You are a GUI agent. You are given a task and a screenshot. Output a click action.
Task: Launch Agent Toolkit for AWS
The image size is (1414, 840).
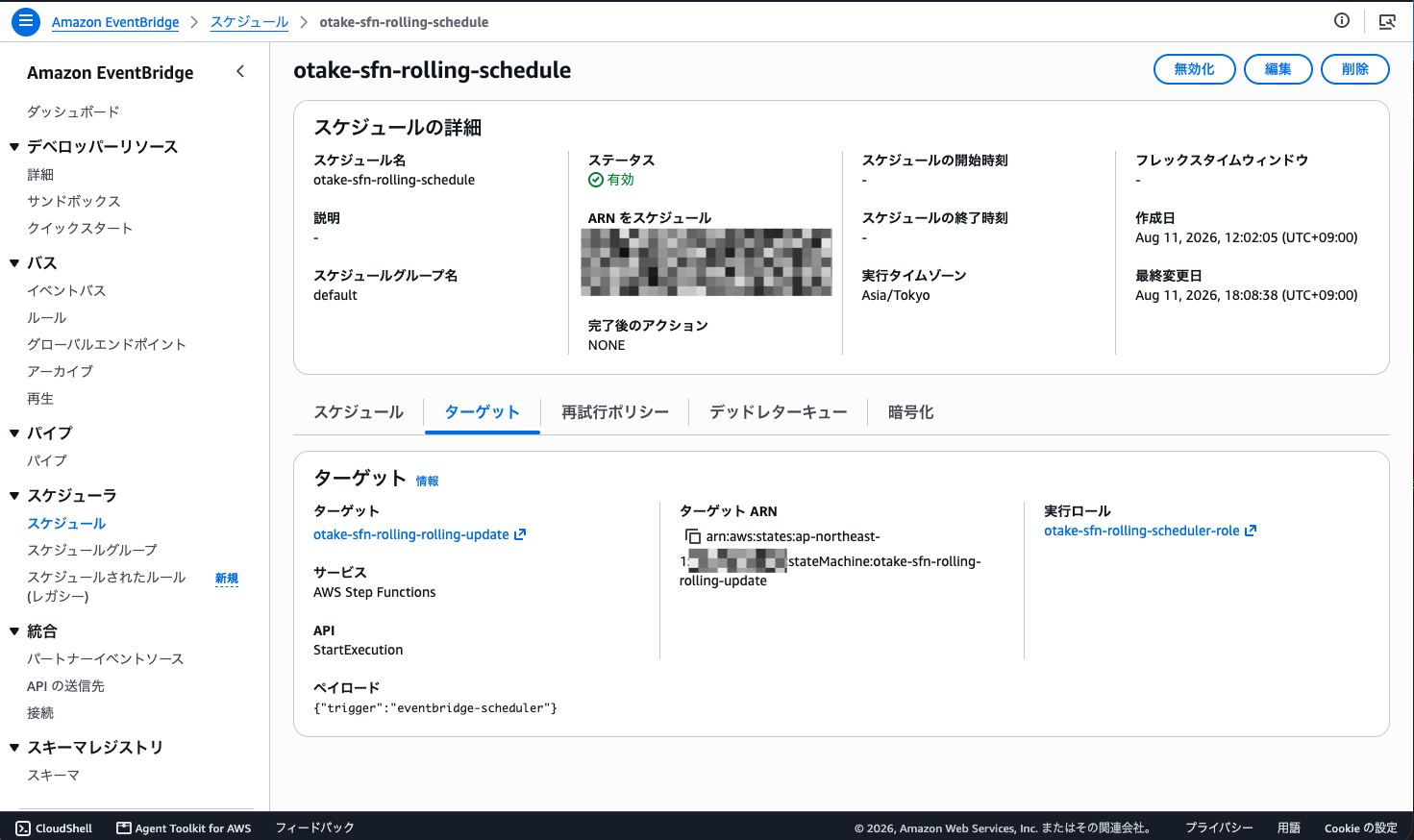(184, 828)
